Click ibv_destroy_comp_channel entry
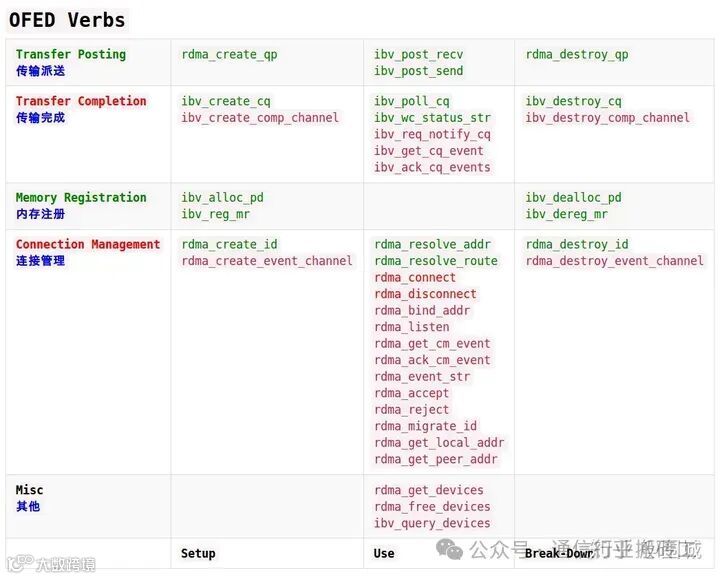 point(608,118)
